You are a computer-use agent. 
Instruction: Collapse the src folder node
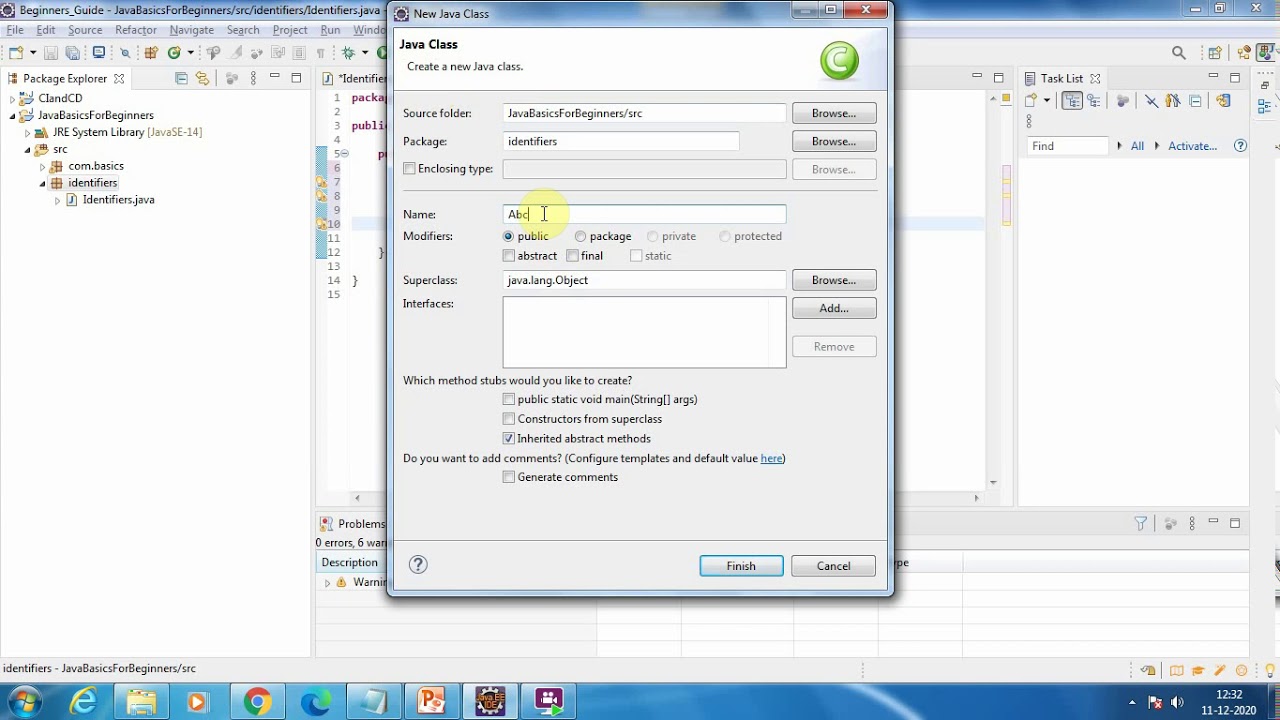28,149
